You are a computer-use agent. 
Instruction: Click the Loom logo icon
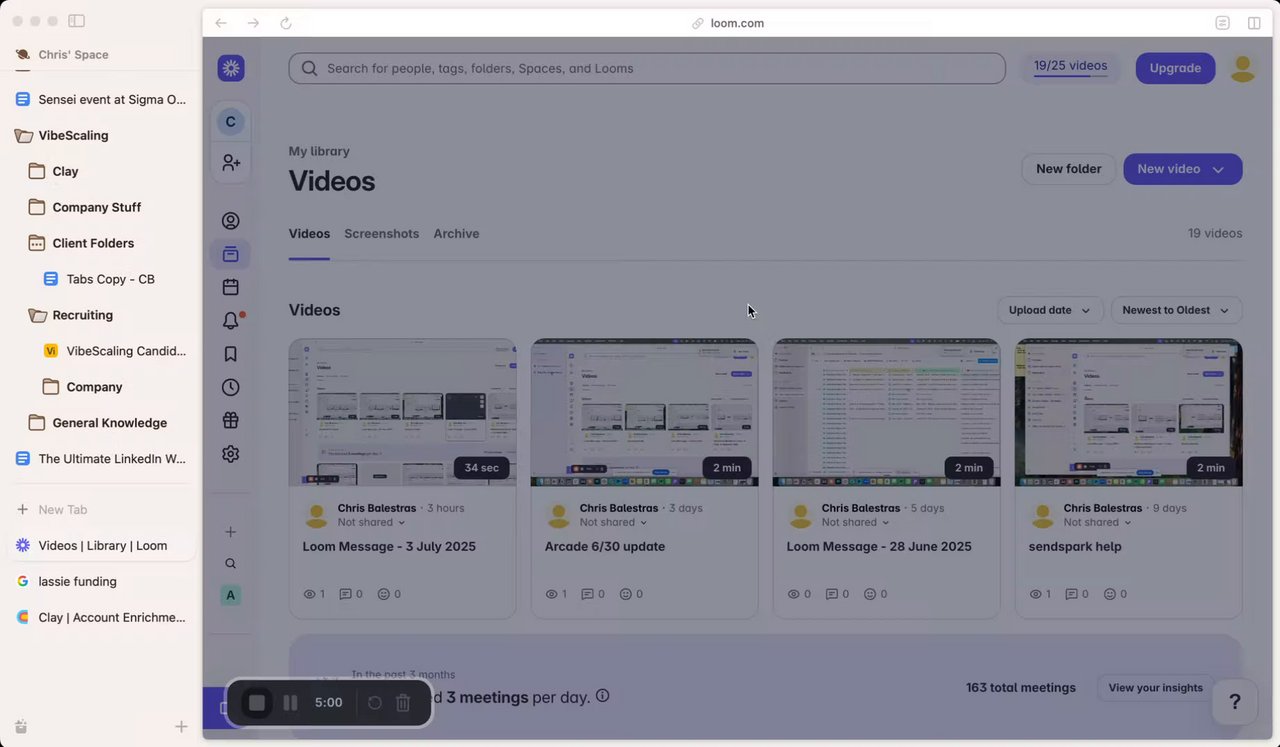[x=231, y=68]
